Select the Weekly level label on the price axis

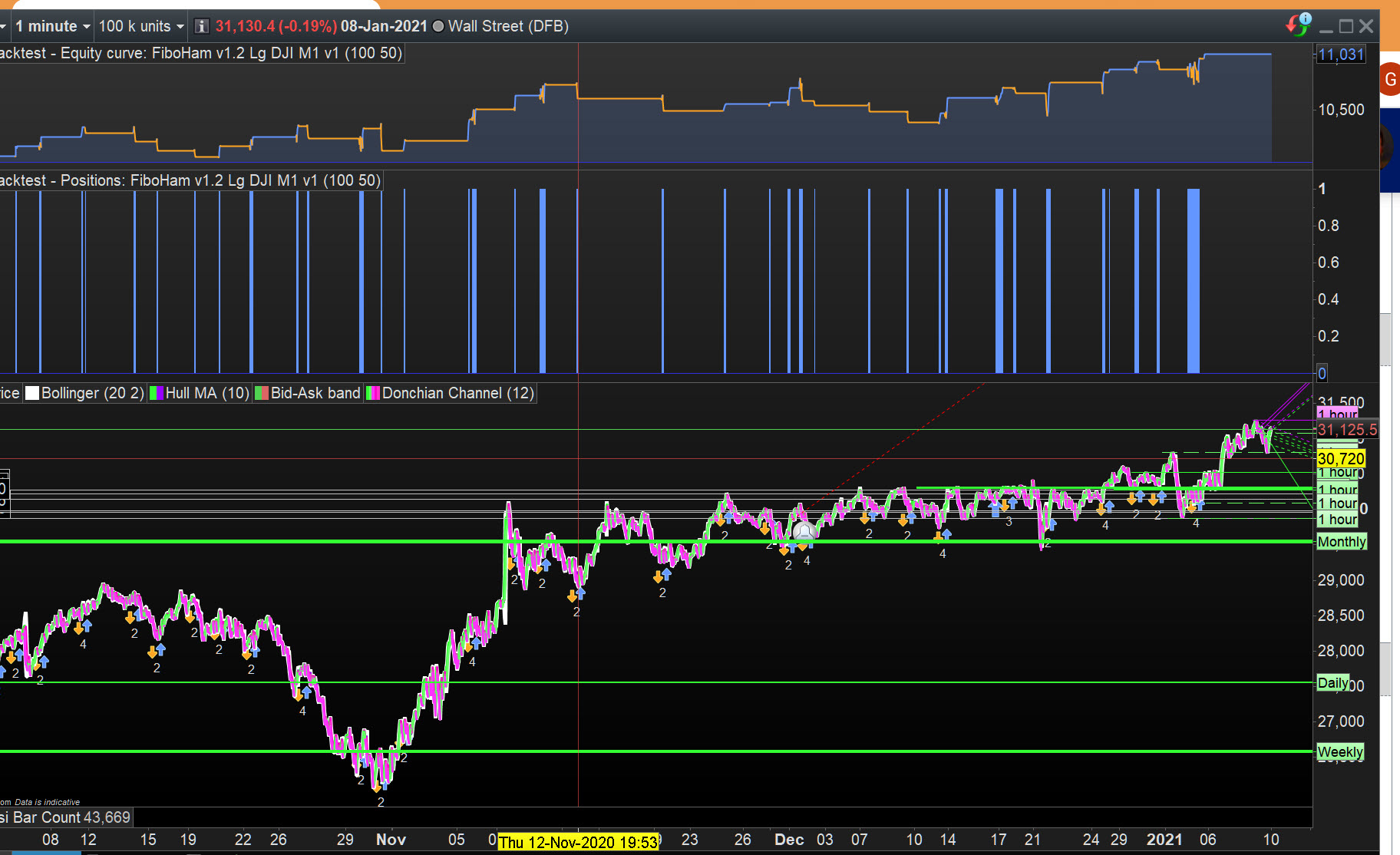click(1340, 752)
